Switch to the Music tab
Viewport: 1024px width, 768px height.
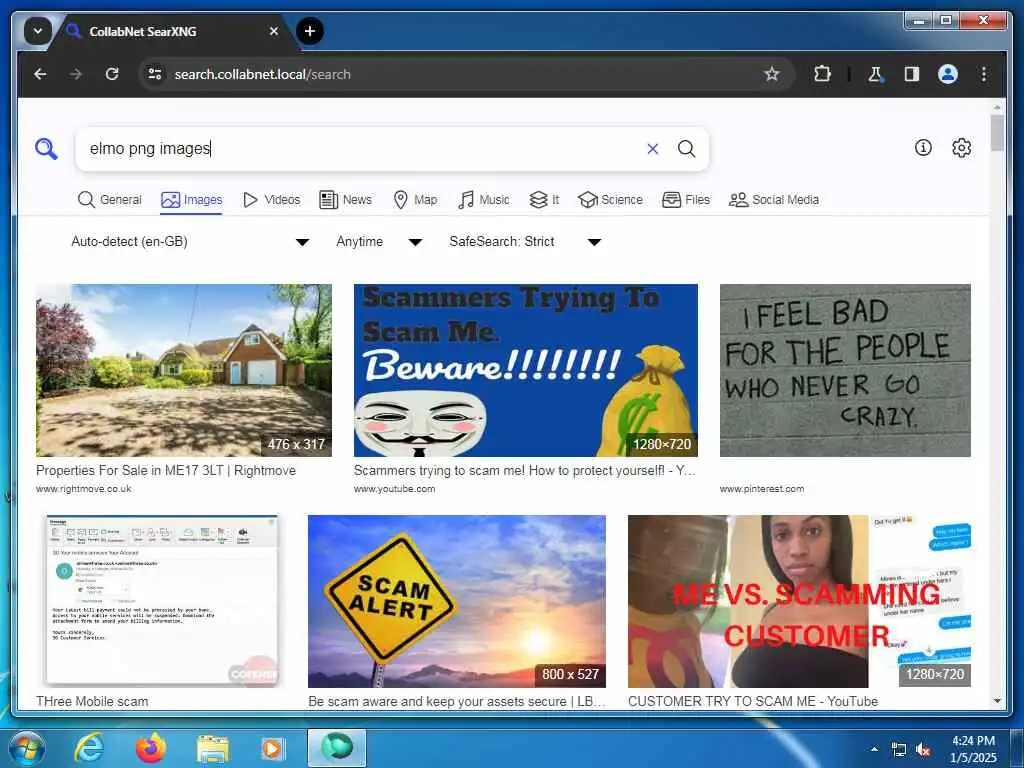484,200
